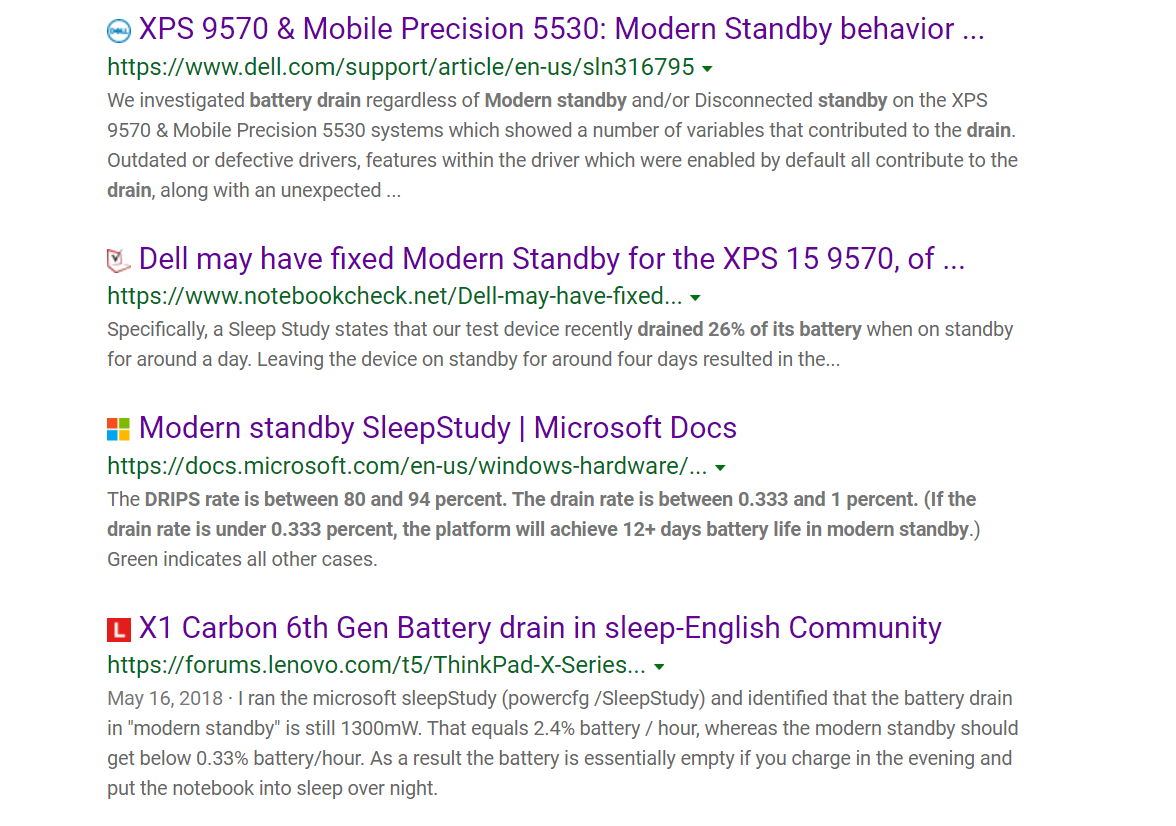Click the Notebookcheck favicon beside the Dell fix result
Screen dimensions: 1176x826
point(118,260)
